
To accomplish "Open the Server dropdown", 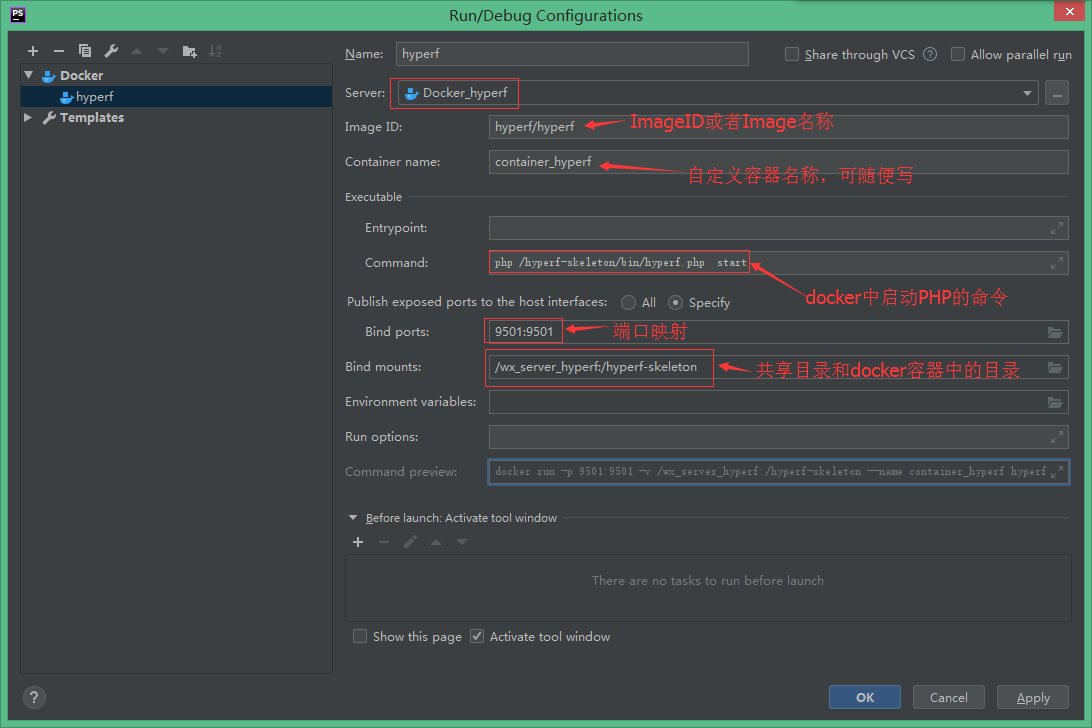I will click(1028, 93).
